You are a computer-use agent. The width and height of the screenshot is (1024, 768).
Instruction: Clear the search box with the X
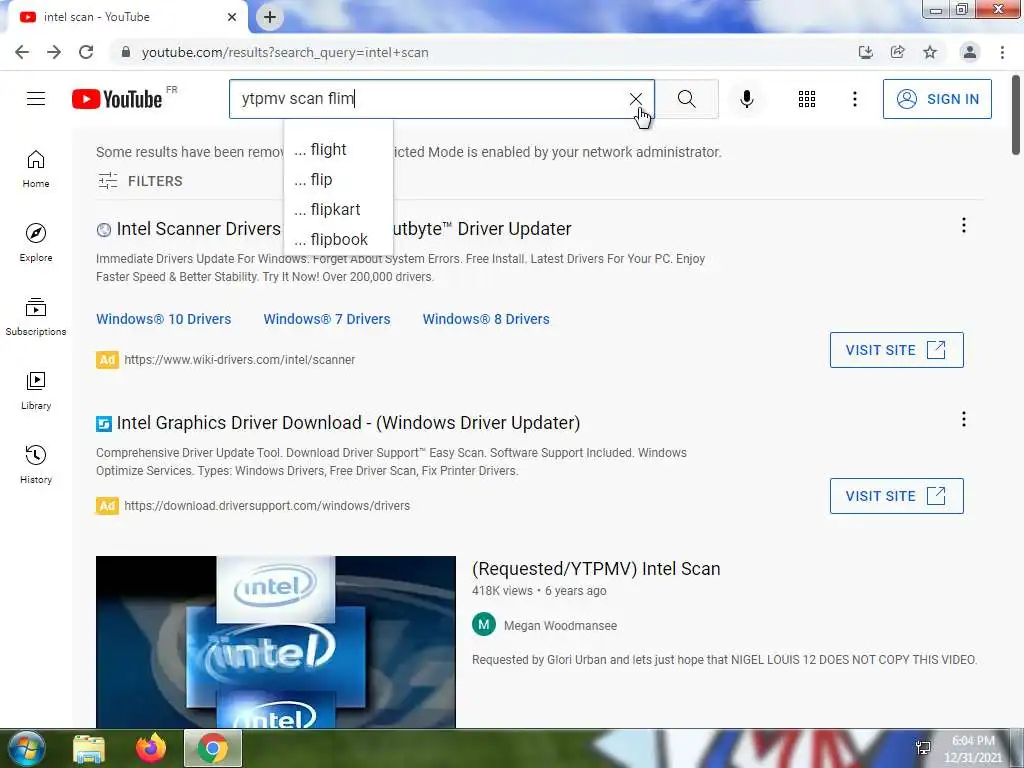635,99
